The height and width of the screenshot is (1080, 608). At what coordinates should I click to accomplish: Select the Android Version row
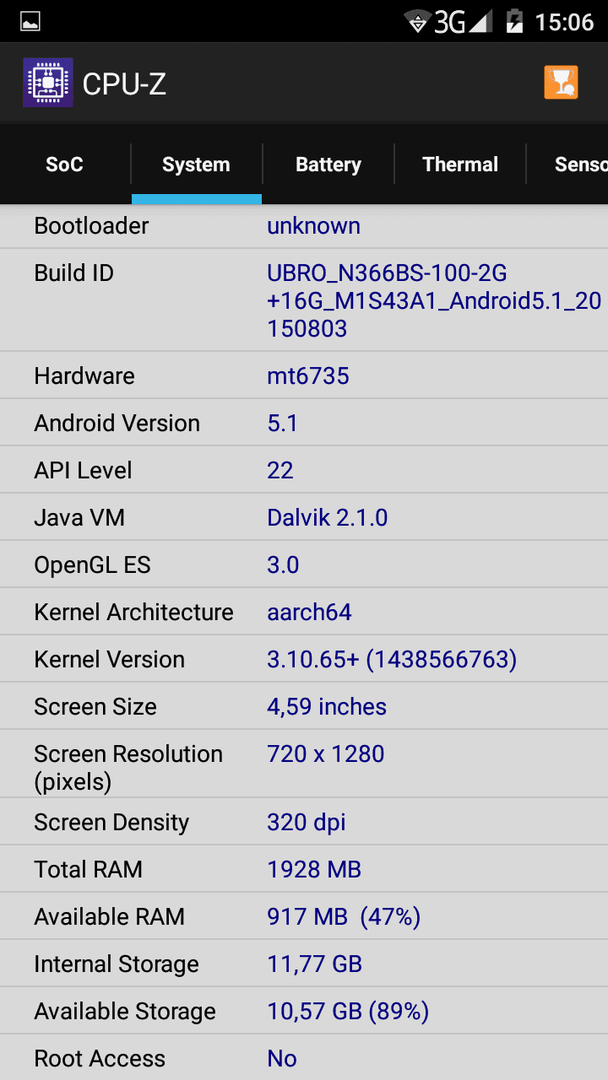pos(304,423)
